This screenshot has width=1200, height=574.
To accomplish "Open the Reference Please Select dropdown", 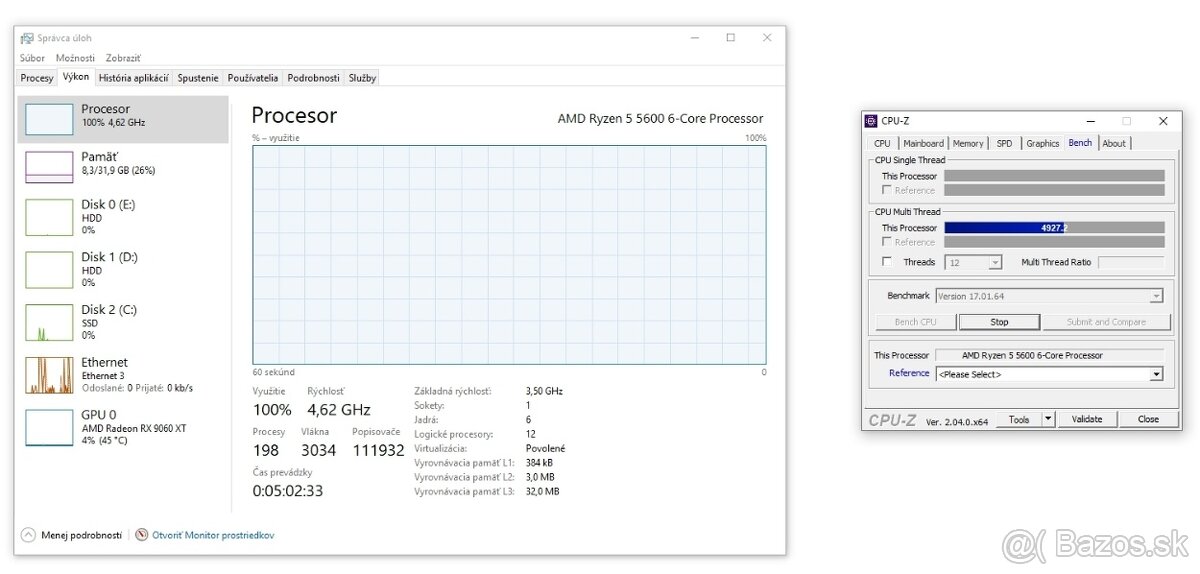I will pyautogui.click(x=1049, y=374).
